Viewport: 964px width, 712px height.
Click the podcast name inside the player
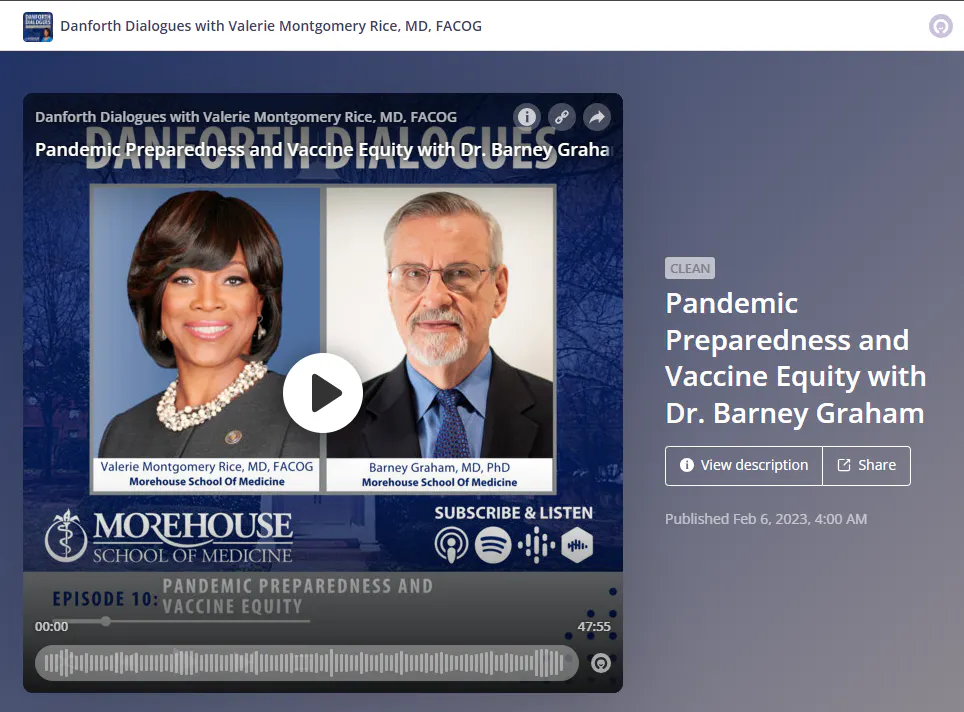[246, 117]
